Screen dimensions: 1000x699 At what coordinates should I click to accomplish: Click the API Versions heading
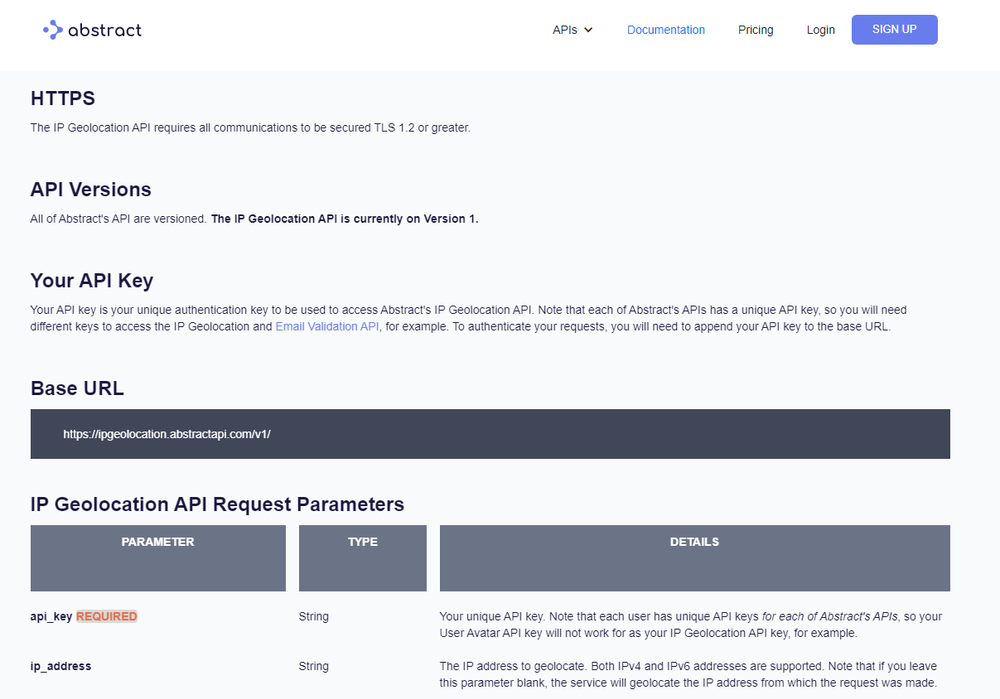(91, 189)
